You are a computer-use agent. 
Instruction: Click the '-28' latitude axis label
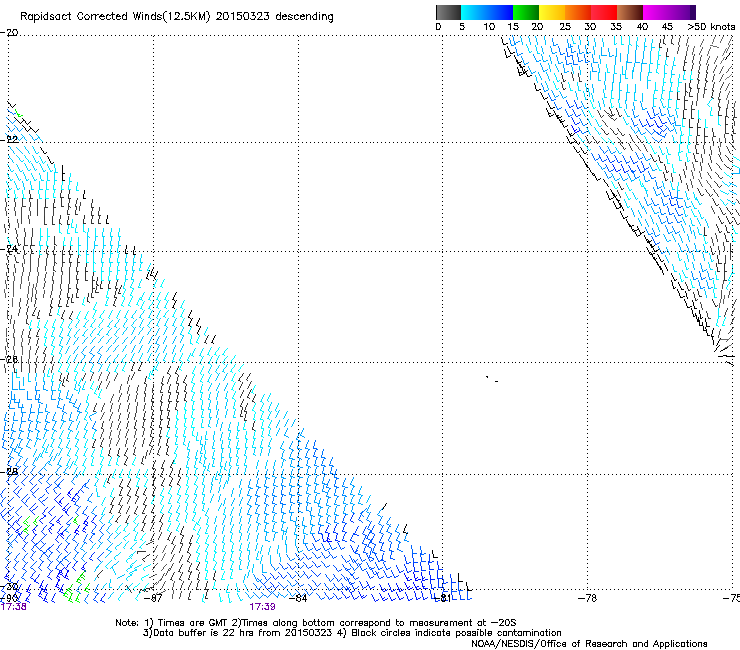(9, 471)
